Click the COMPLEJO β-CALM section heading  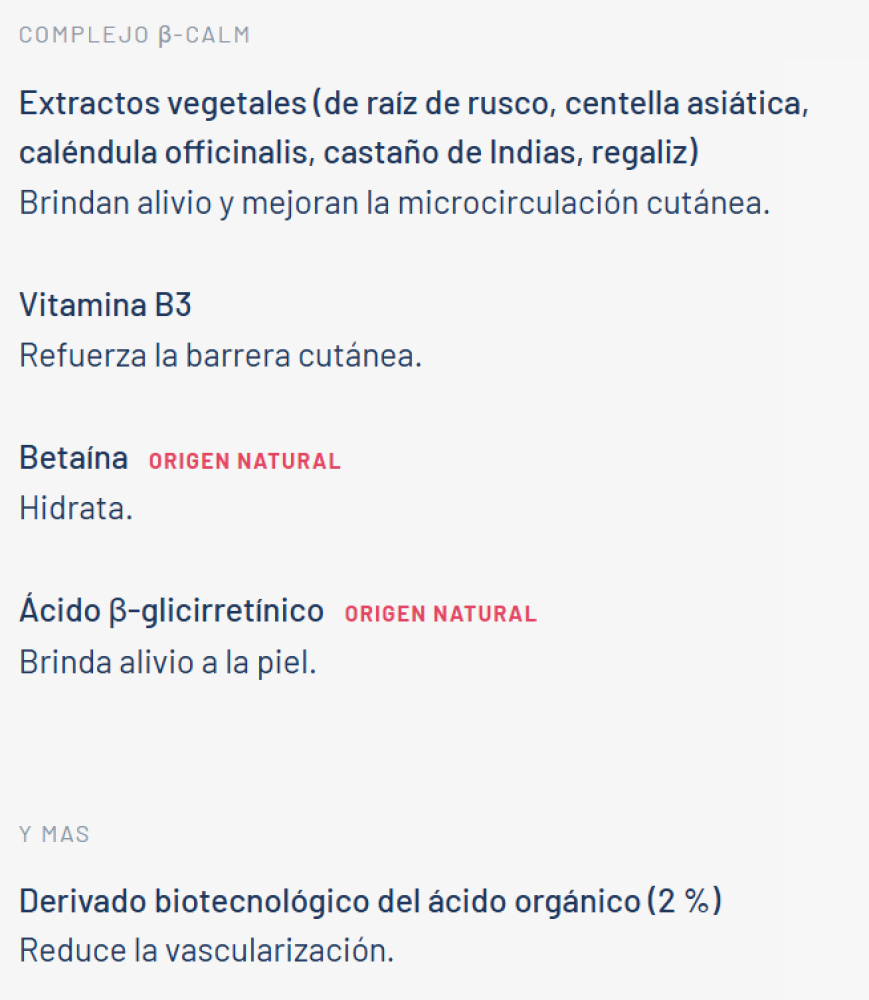point(134,34)
